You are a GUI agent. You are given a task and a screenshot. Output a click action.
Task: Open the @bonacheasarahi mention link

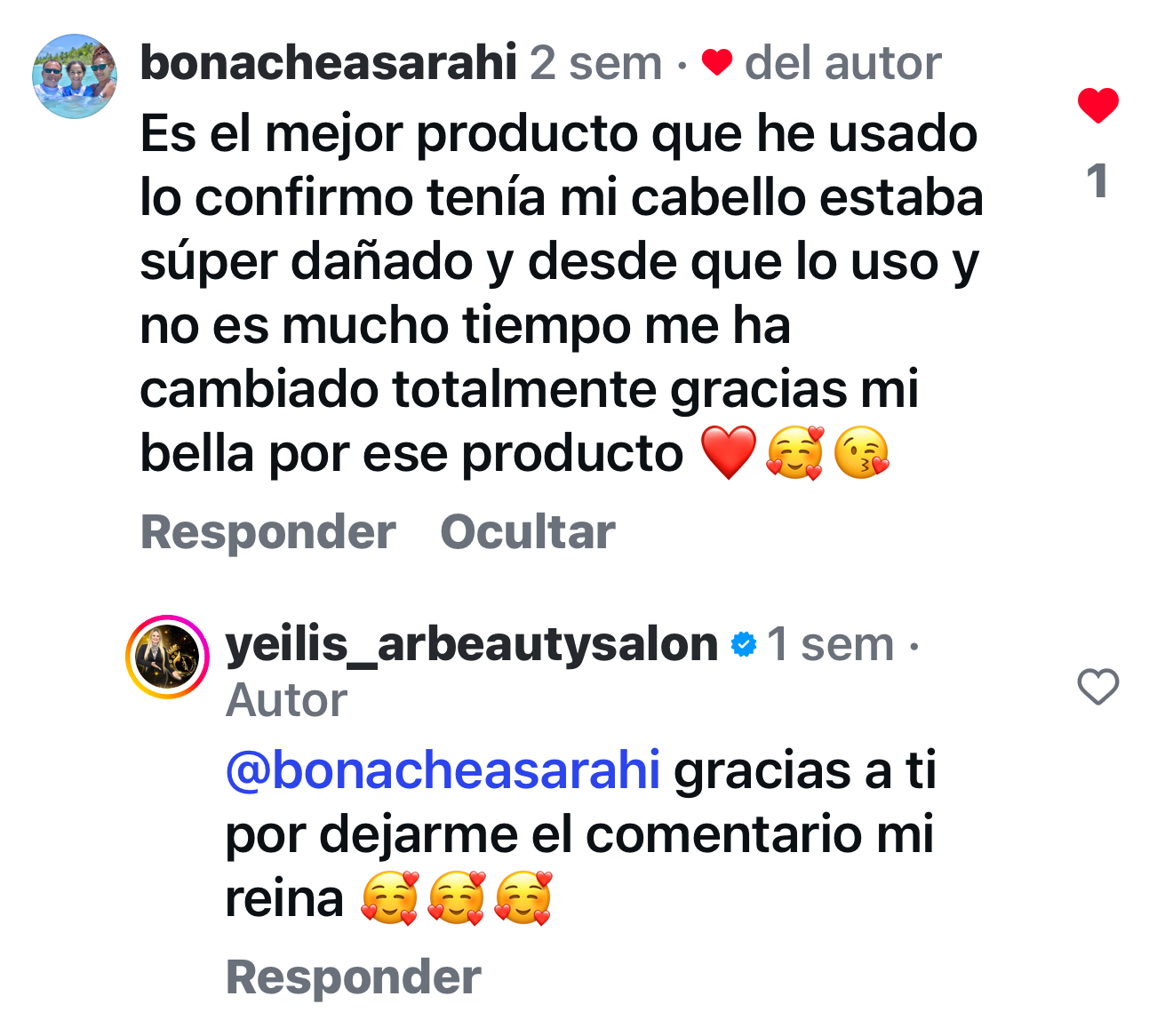pos(443,769)
